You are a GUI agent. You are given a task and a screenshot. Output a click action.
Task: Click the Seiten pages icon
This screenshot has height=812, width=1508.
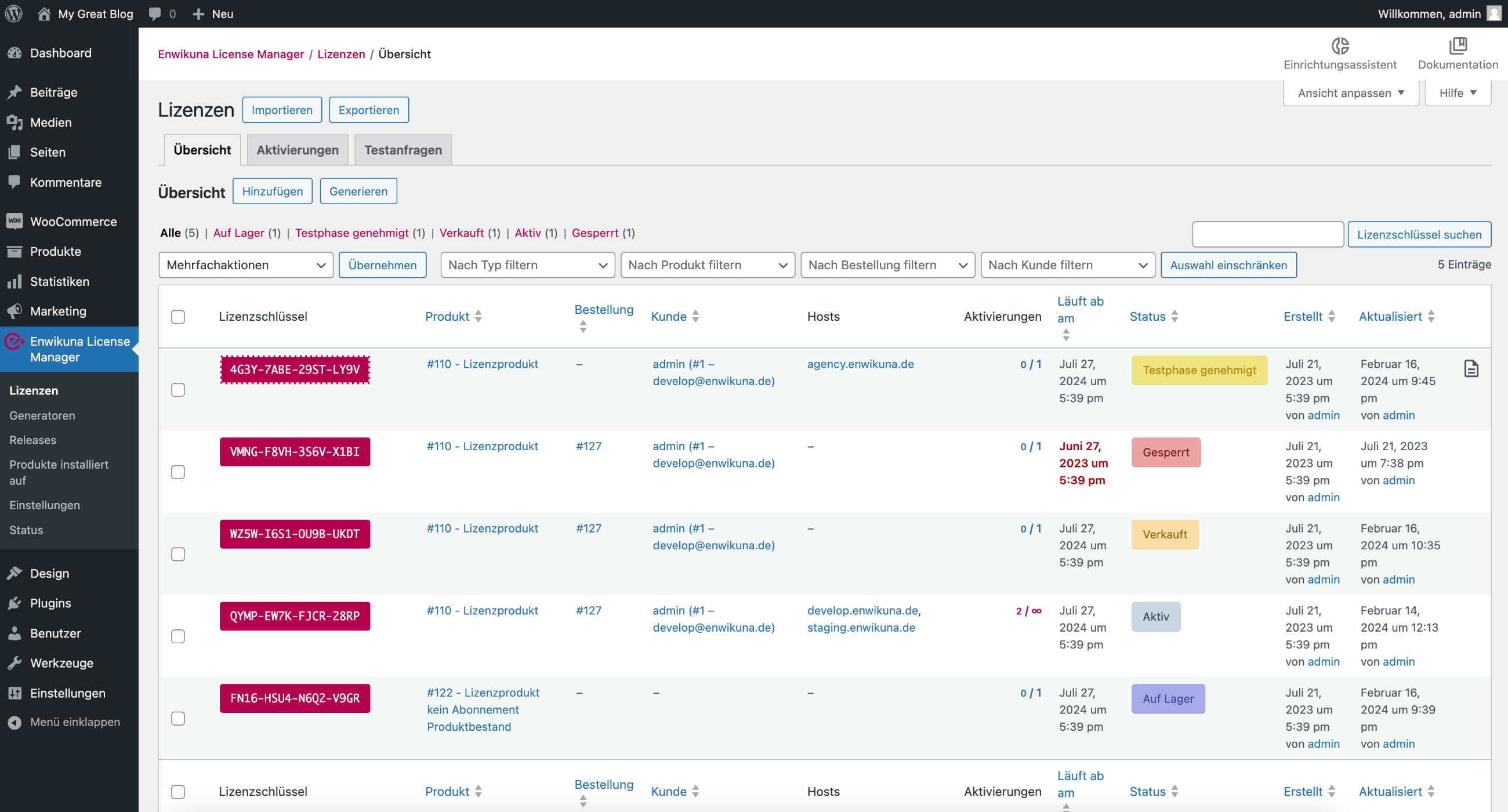(14, 152)
